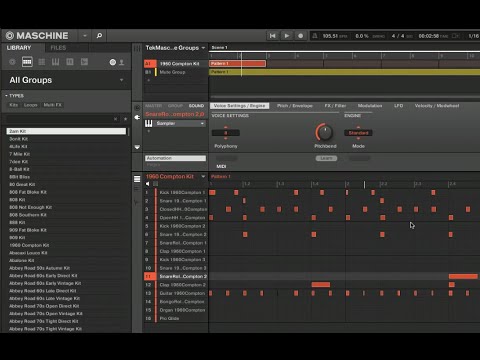Restart playback from the beginning
Viewport: 480px width, 360px height.
(x=272, y=36)
